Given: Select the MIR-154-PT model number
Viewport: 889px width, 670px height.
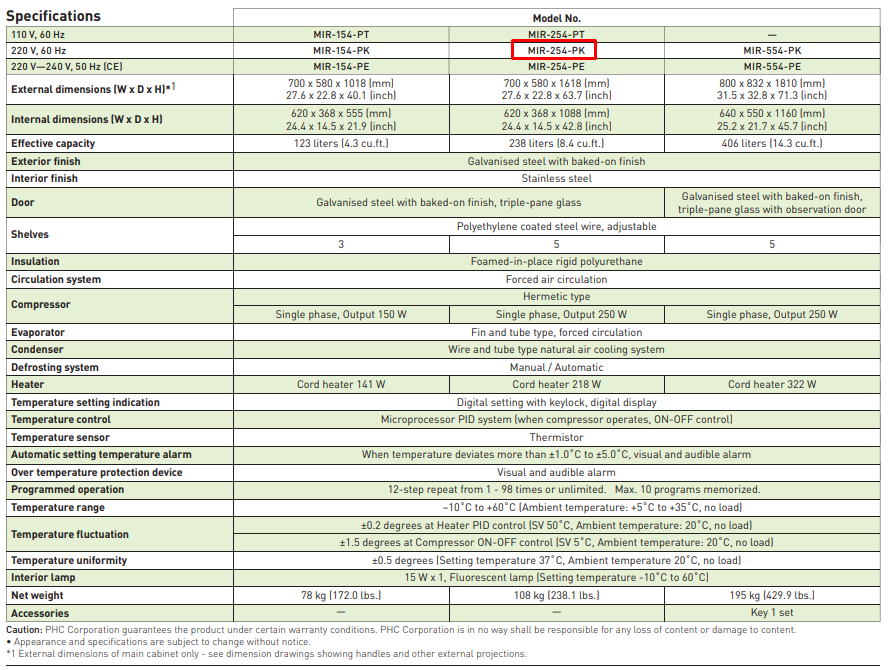Looking at the screenshot, I should (x=340, y=34).
